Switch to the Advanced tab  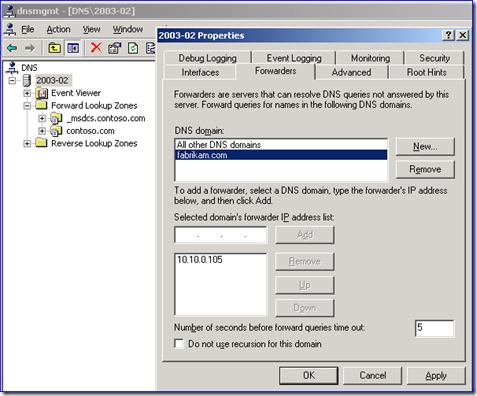351,72
